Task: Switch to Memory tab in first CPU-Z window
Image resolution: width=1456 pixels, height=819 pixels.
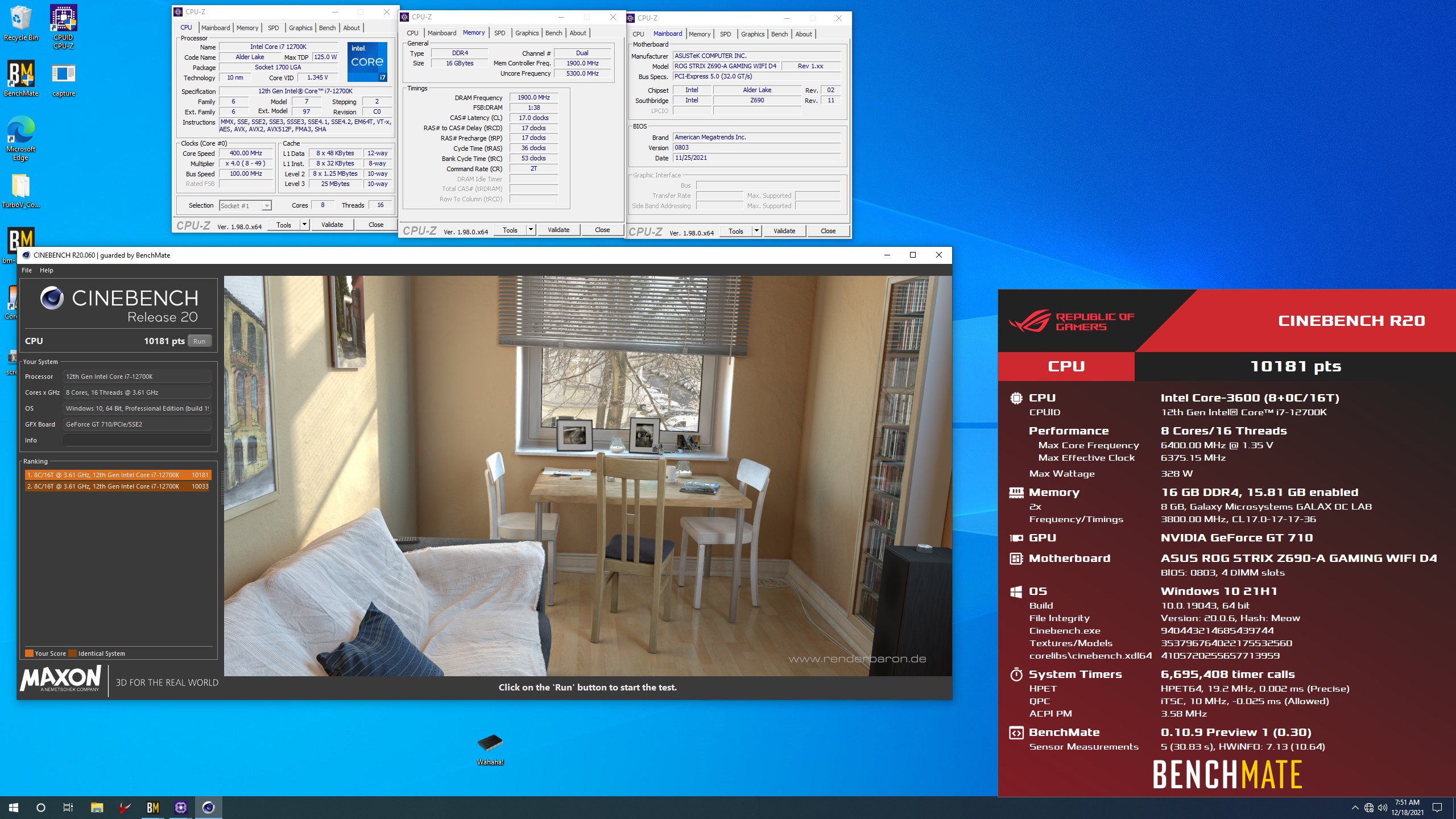Action: [247, 28]
